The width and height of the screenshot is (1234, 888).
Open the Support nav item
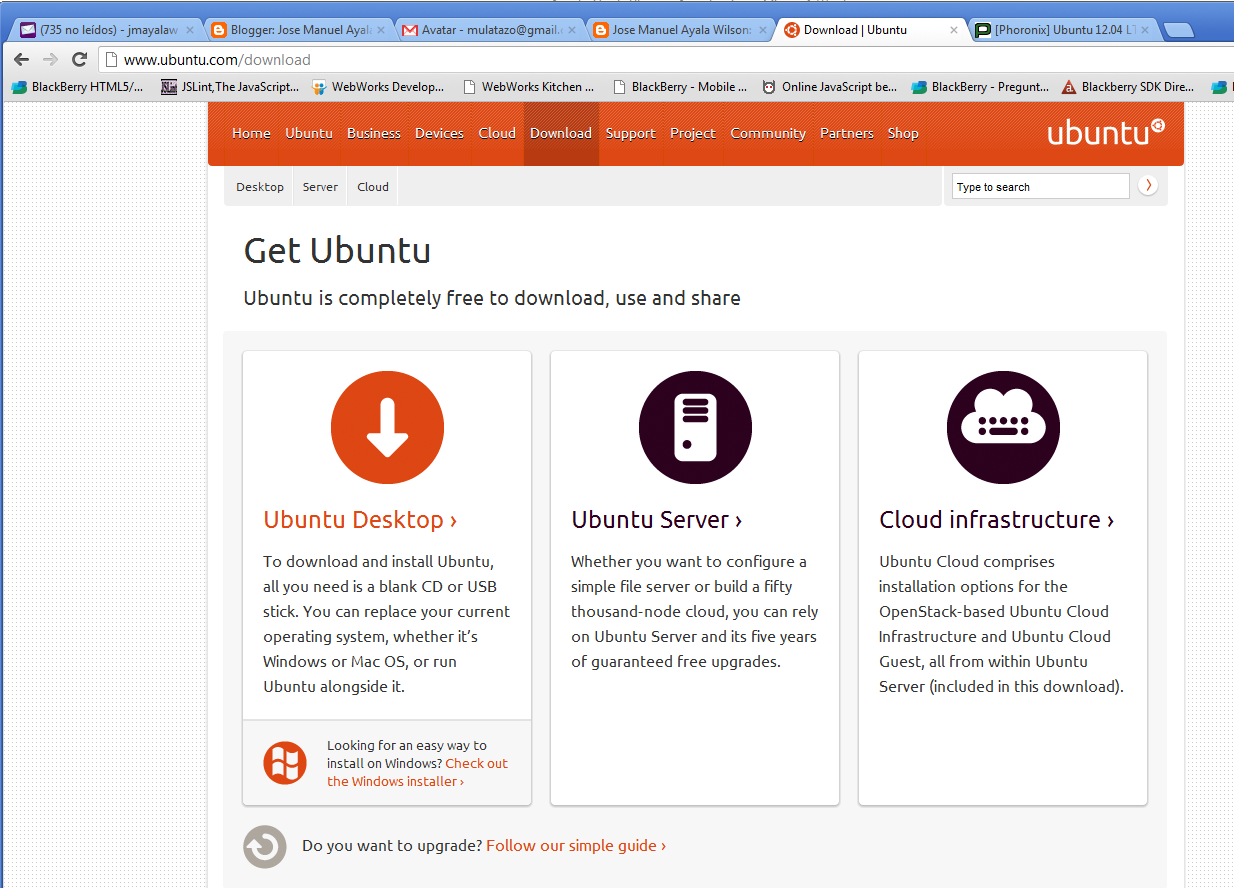click(631, 133)
